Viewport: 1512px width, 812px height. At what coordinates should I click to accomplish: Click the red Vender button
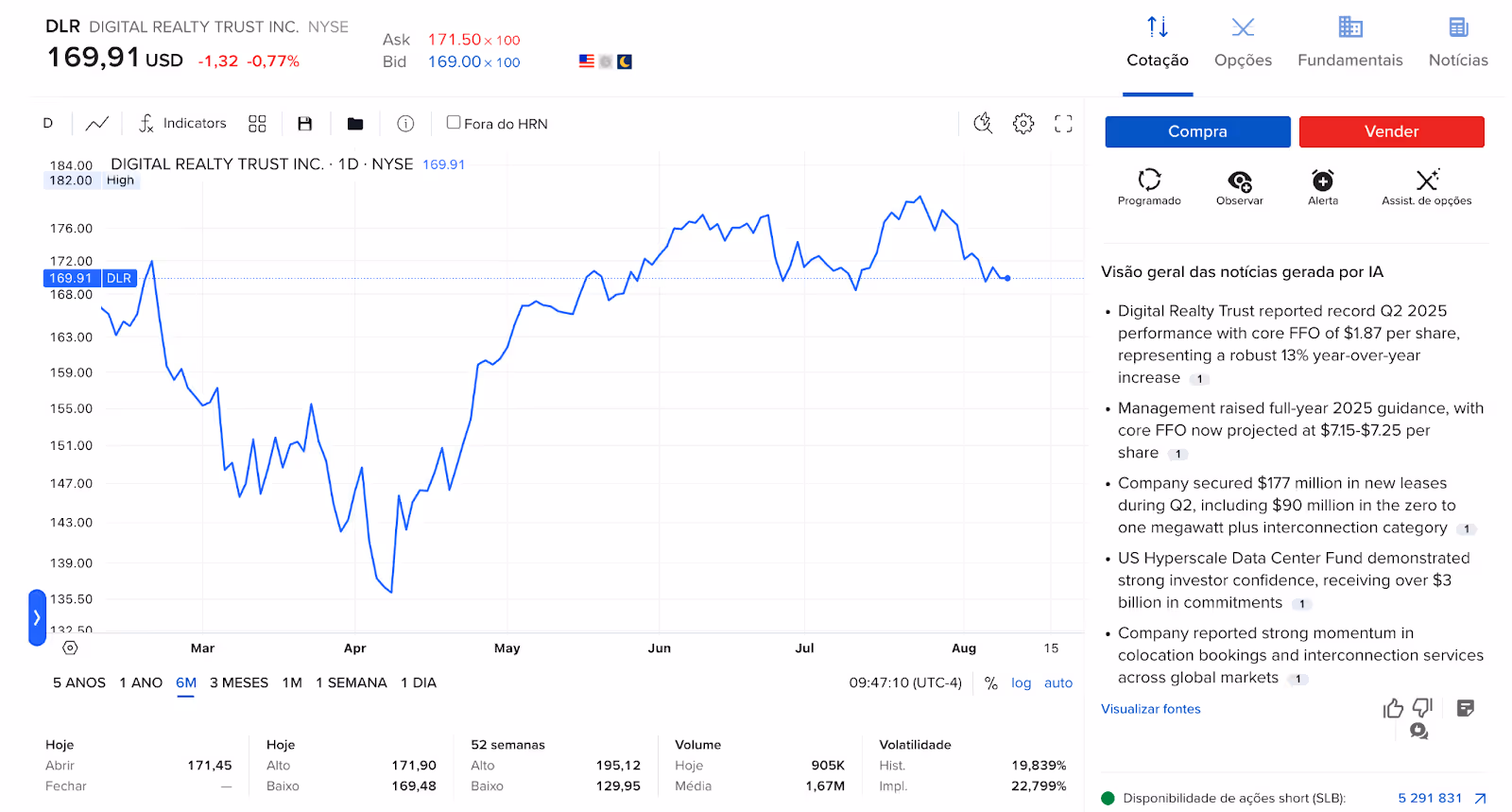1391,131
